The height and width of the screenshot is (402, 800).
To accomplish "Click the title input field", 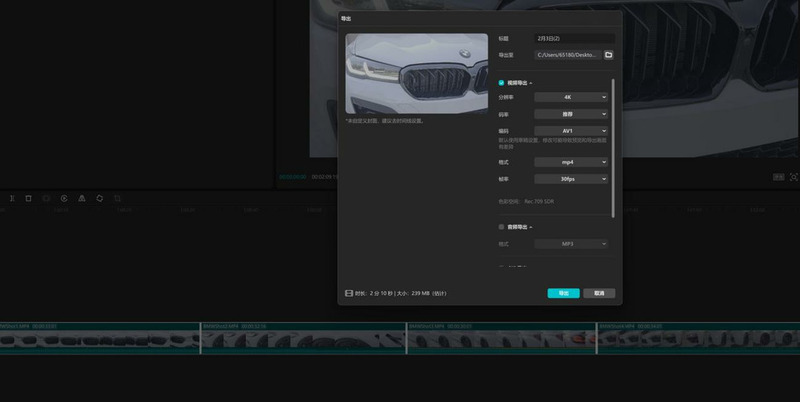I will tap(574, 39).
